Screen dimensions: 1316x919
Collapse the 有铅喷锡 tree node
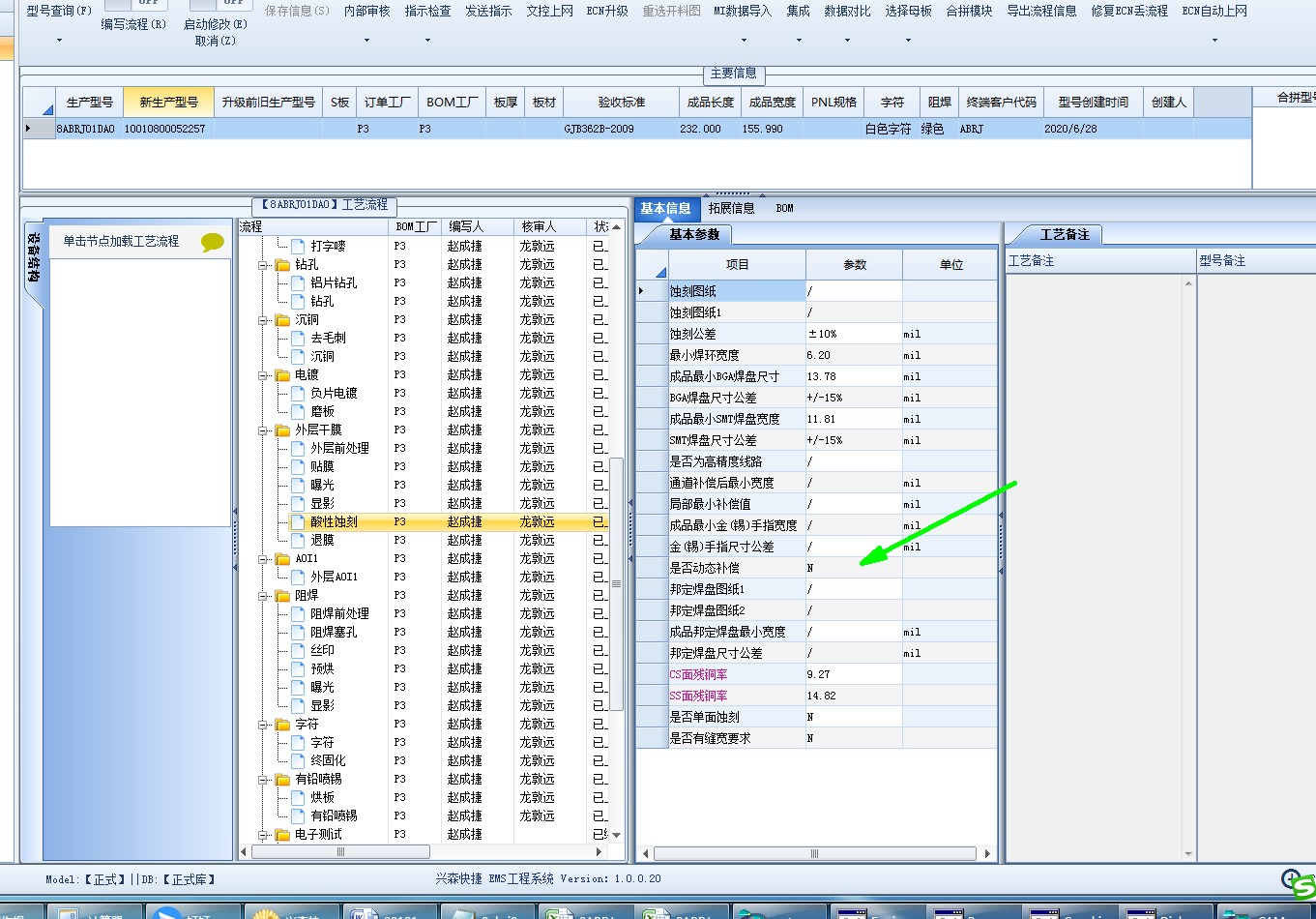pyautogui.click(x=263, y=780)
